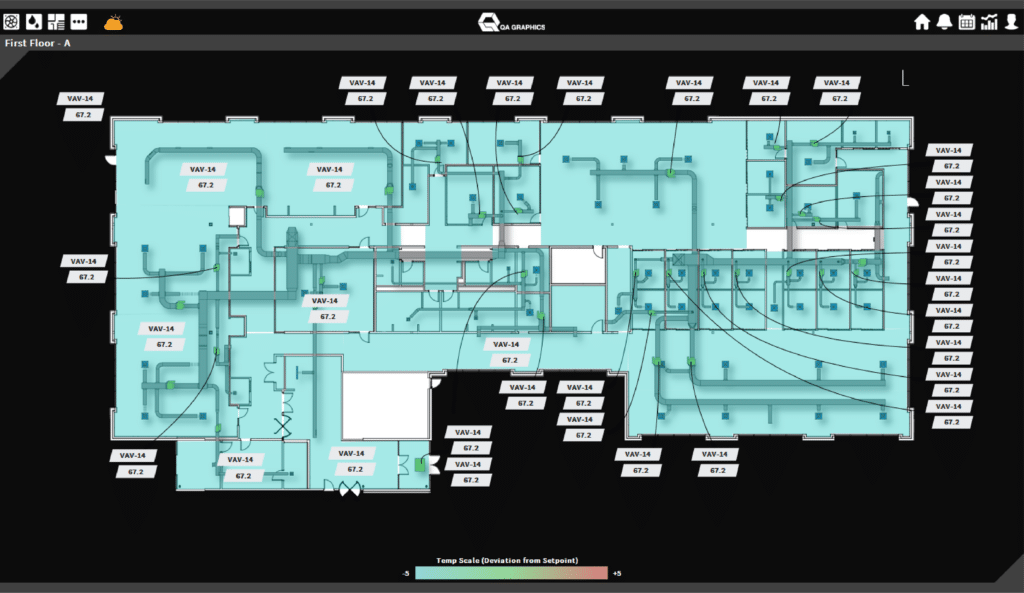This screenshot has width=1024, height=593.
Task: Open the water droplets plumbing view
Action: point(34,22)
